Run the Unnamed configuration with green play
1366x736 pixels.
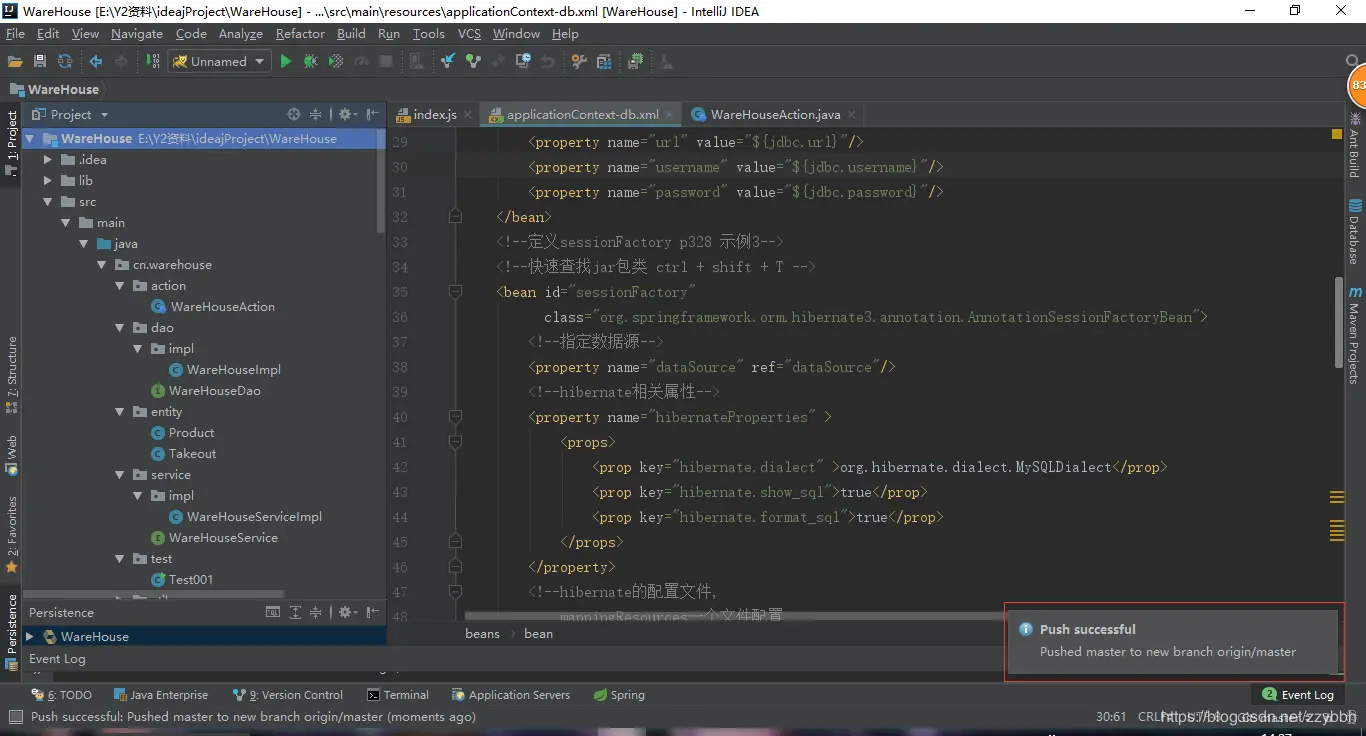point(286,61)
